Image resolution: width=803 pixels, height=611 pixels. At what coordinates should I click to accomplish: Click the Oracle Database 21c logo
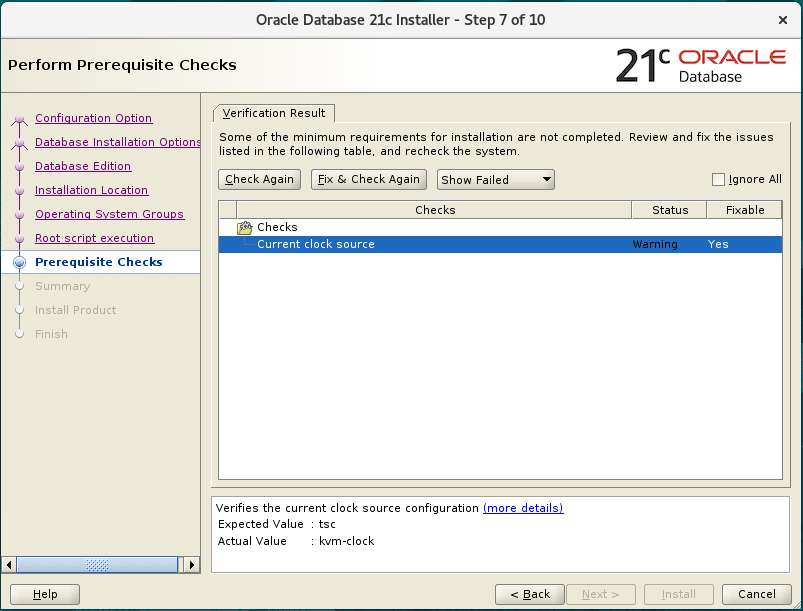701,66
